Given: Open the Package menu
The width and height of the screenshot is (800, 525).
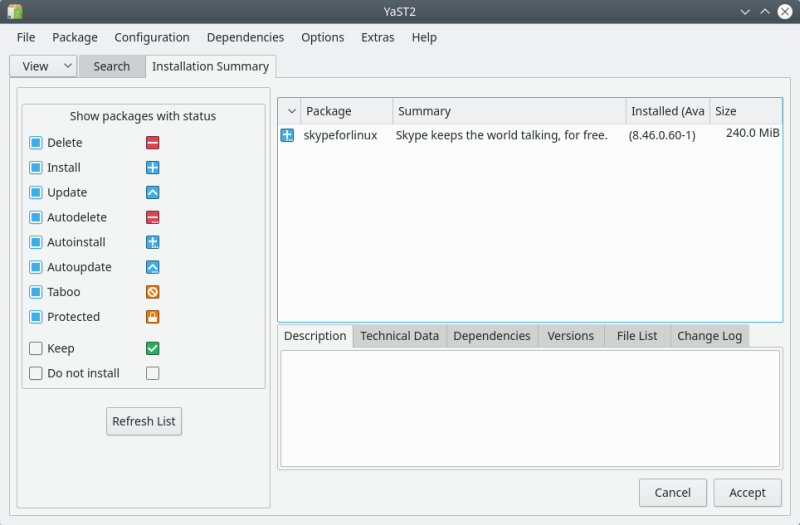Looking at the screenshot, I should [75, 38].
